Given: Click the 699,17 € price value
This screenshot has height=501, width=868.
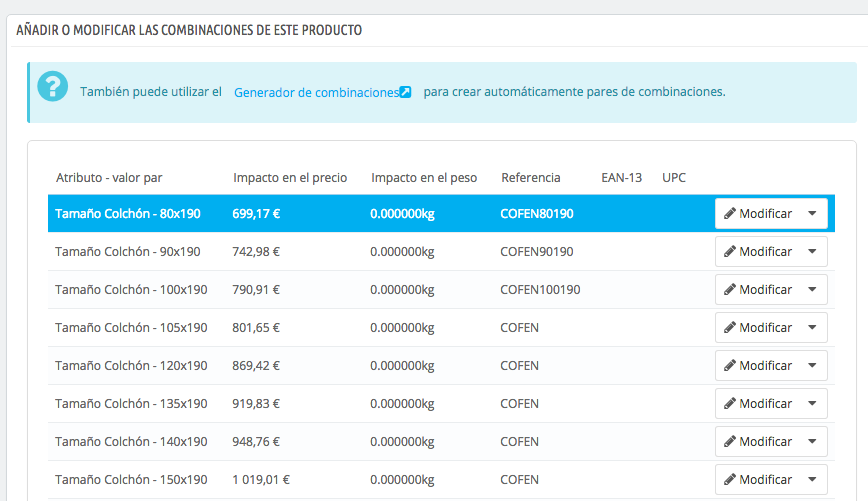Looking at the screenshot, I should 256,214.
